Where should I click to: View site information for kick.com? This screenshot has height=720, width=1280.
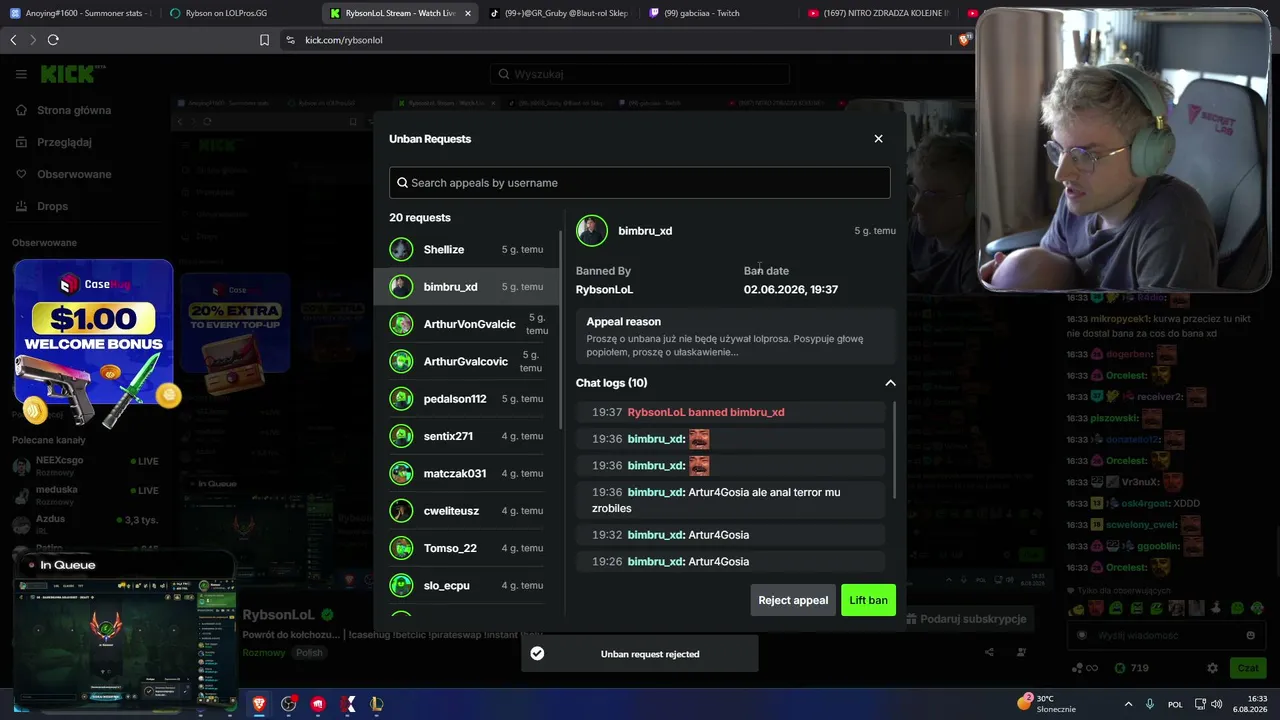pyautogui.click(x=290, y=40)
